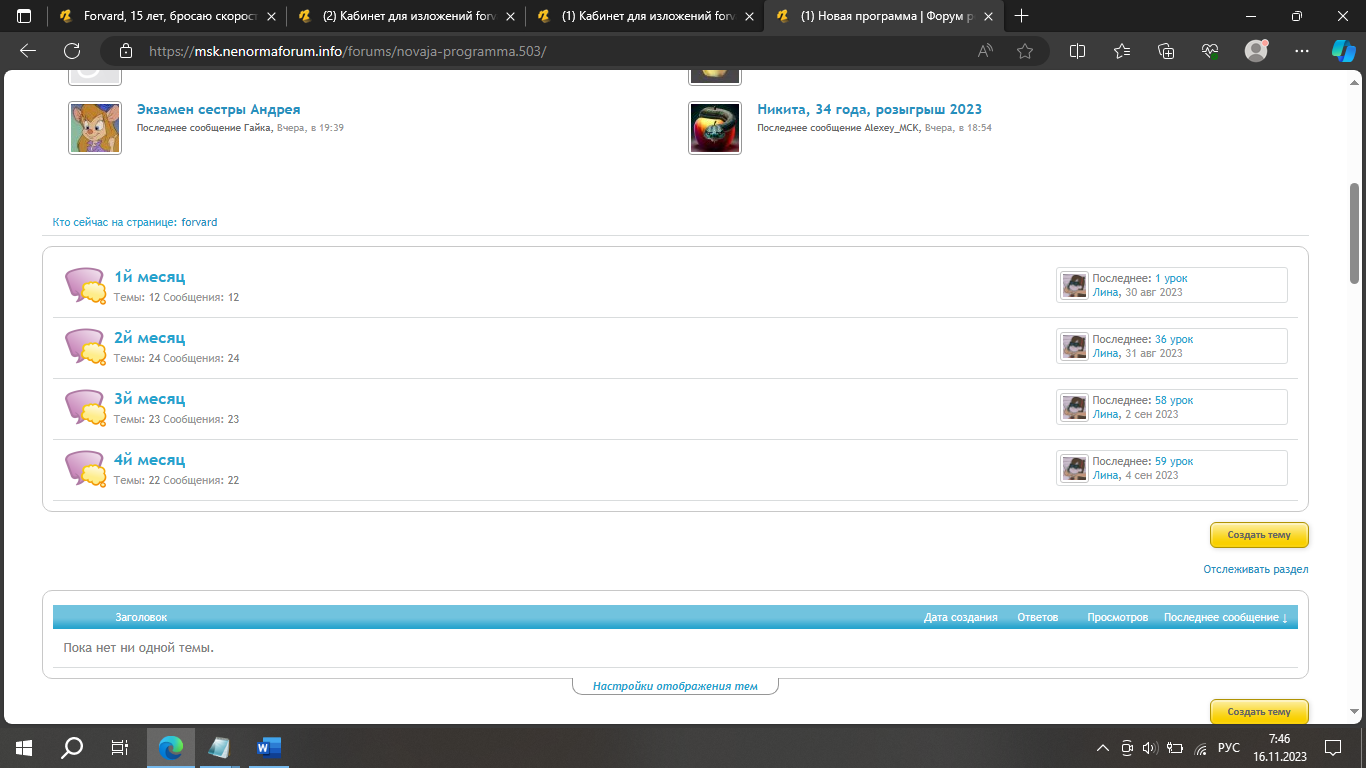Open Browser essentials heart icon
This screenshot has height=768, width=1366.
coord(1210,51)
